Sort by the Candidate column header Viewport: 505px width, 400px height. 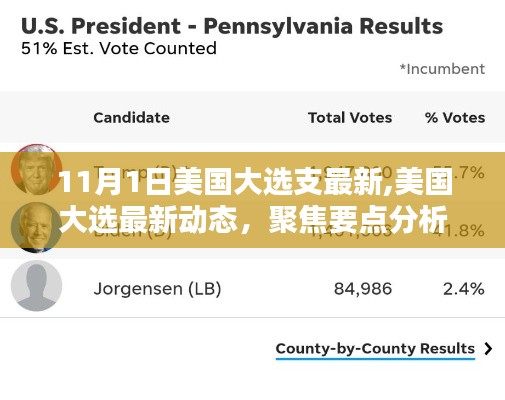(131, 118)
